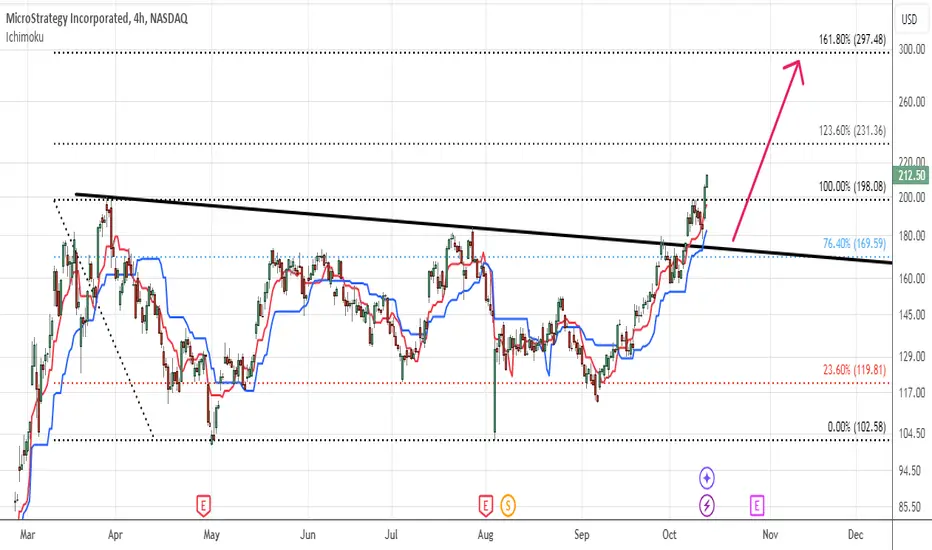Select the 161.80% (297.48) Fibonacci label
Screen dimensions: 932x550
click(x=852, y=39)
